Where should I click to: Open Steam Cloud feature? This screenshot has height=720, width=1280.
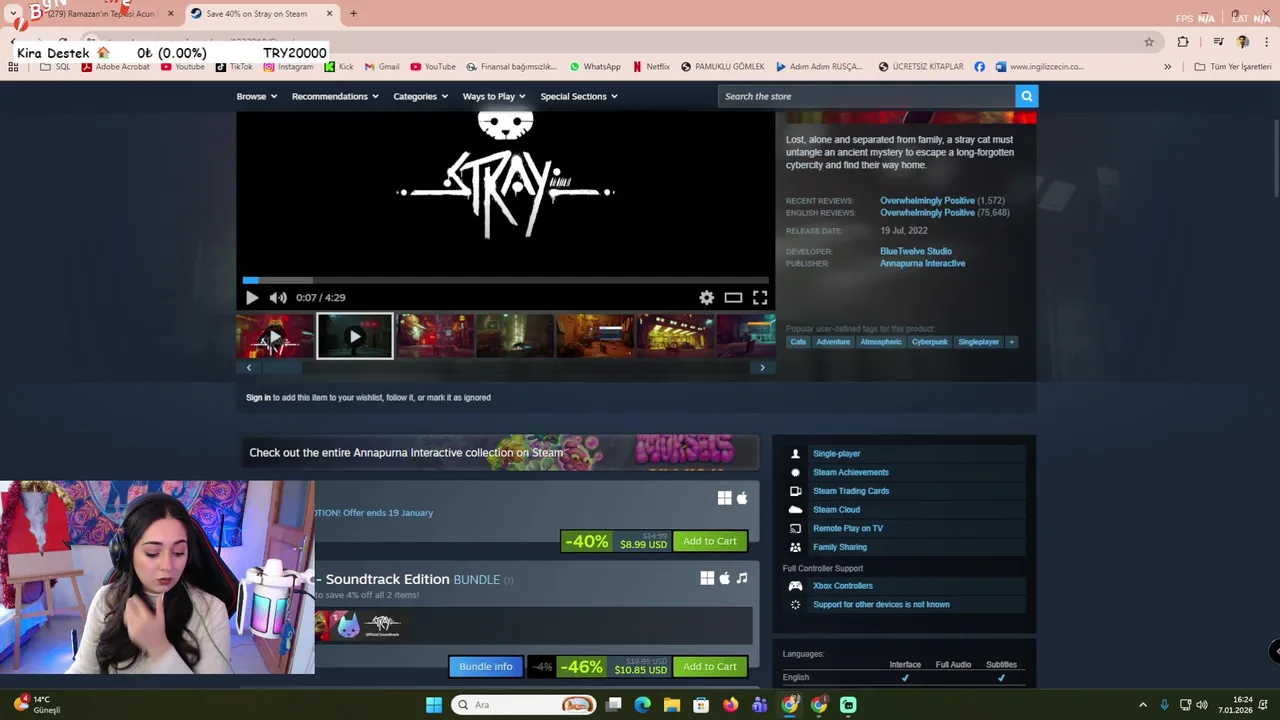click(x=836, y=510)
